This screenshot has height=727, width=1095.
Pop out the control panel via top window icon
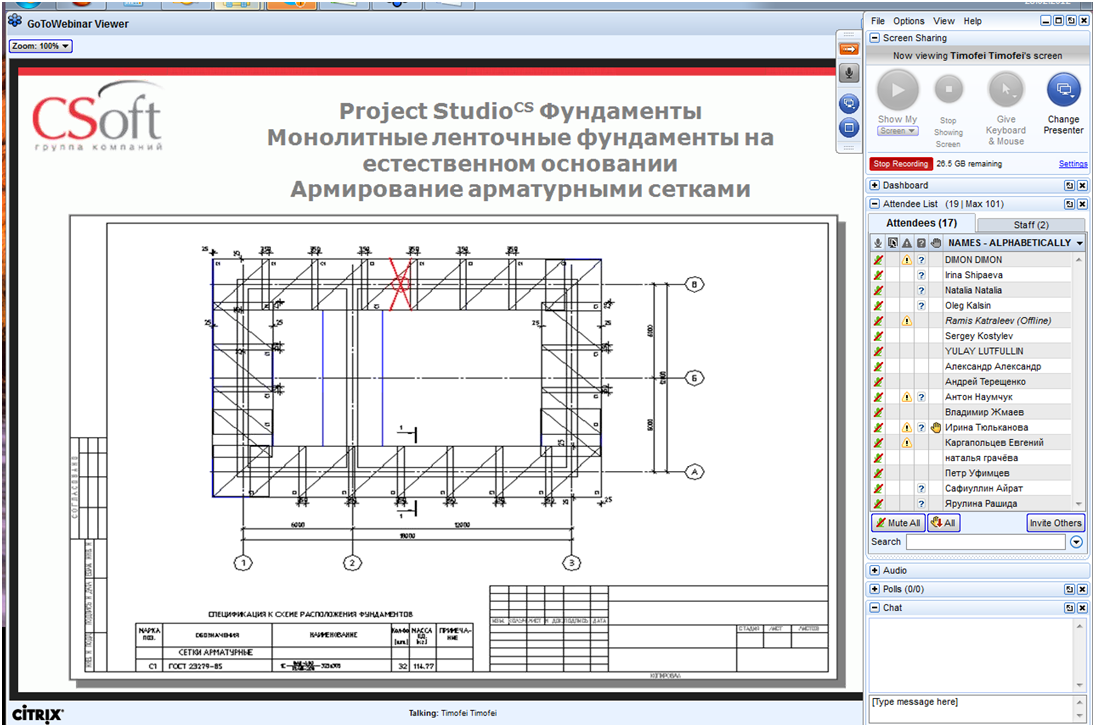coord(1071,21)
